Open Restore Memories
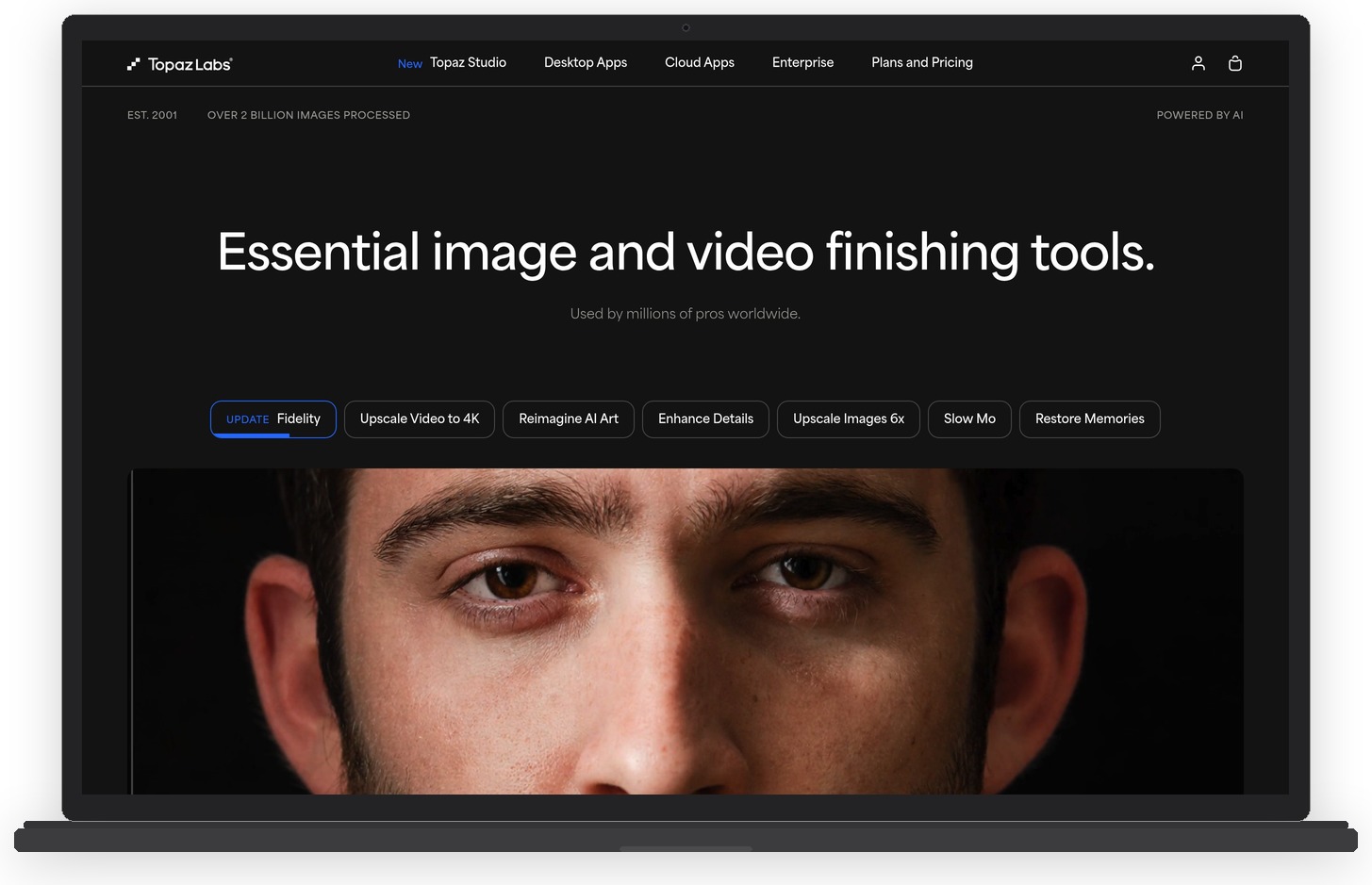Screen dimensions: 1372x885 [x=1089, y=418]
